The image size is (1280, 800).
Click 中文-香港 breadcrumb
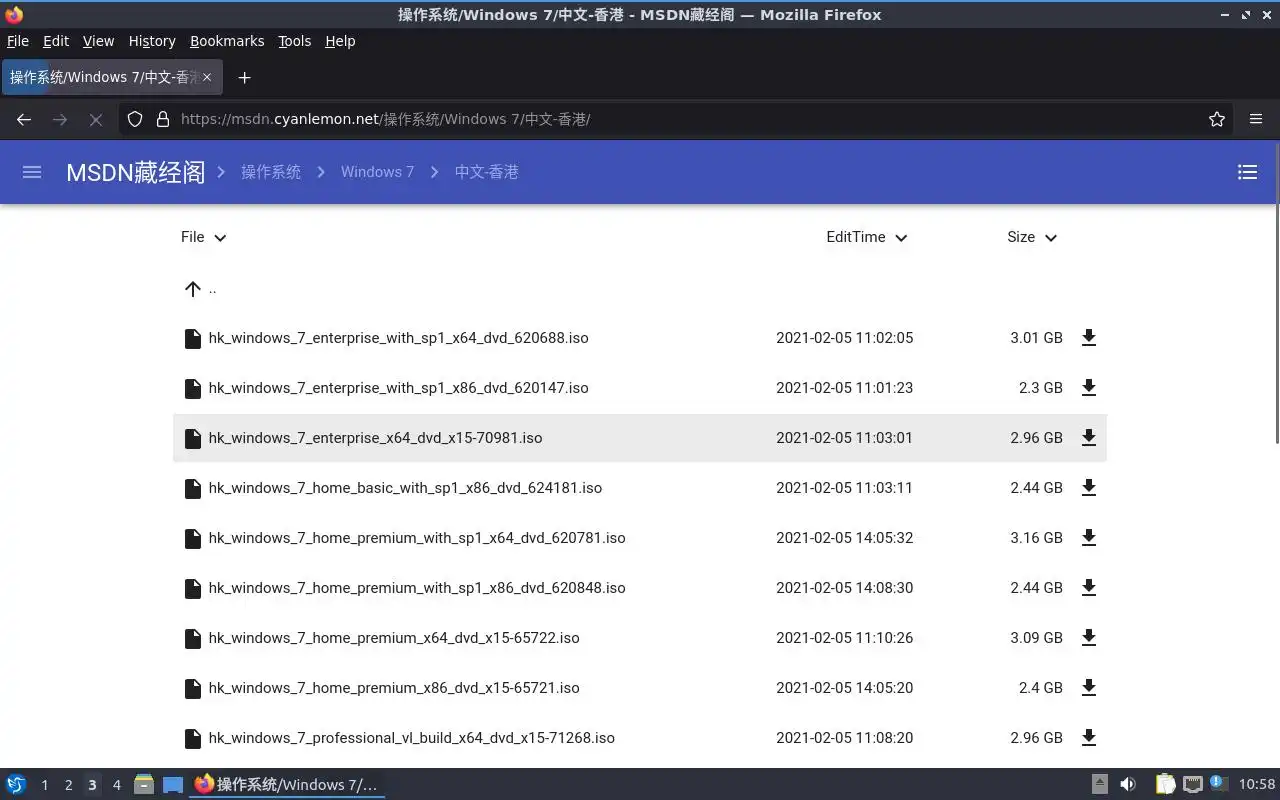(x=487, y=172)
